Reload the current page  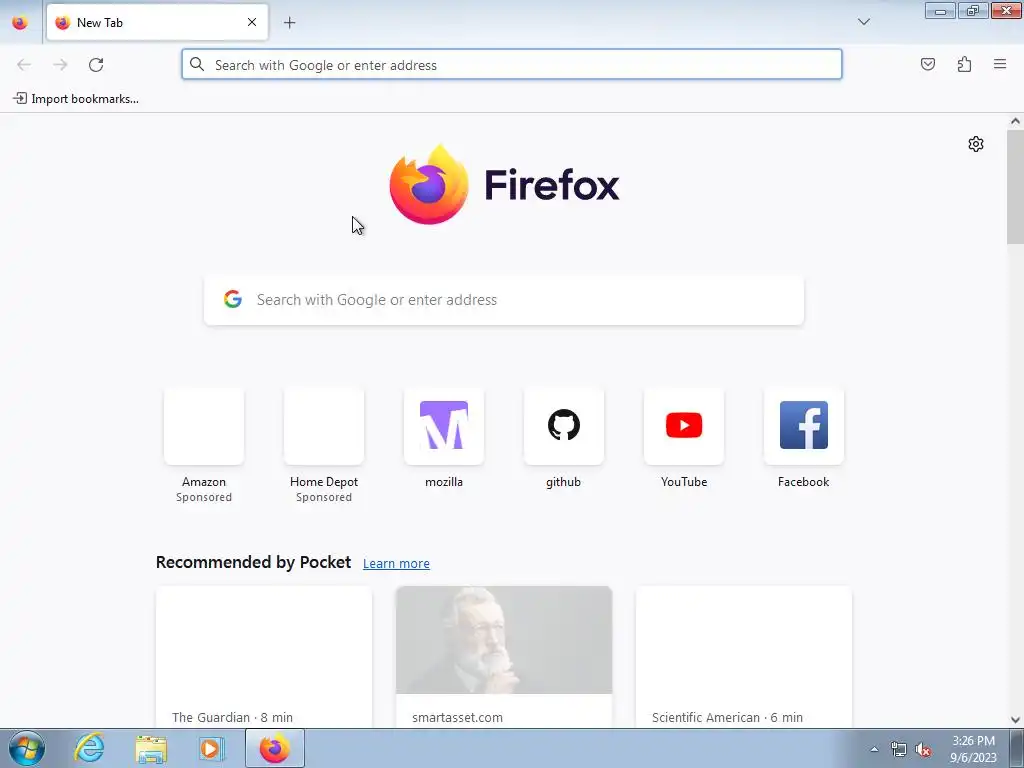click(96, 65)
